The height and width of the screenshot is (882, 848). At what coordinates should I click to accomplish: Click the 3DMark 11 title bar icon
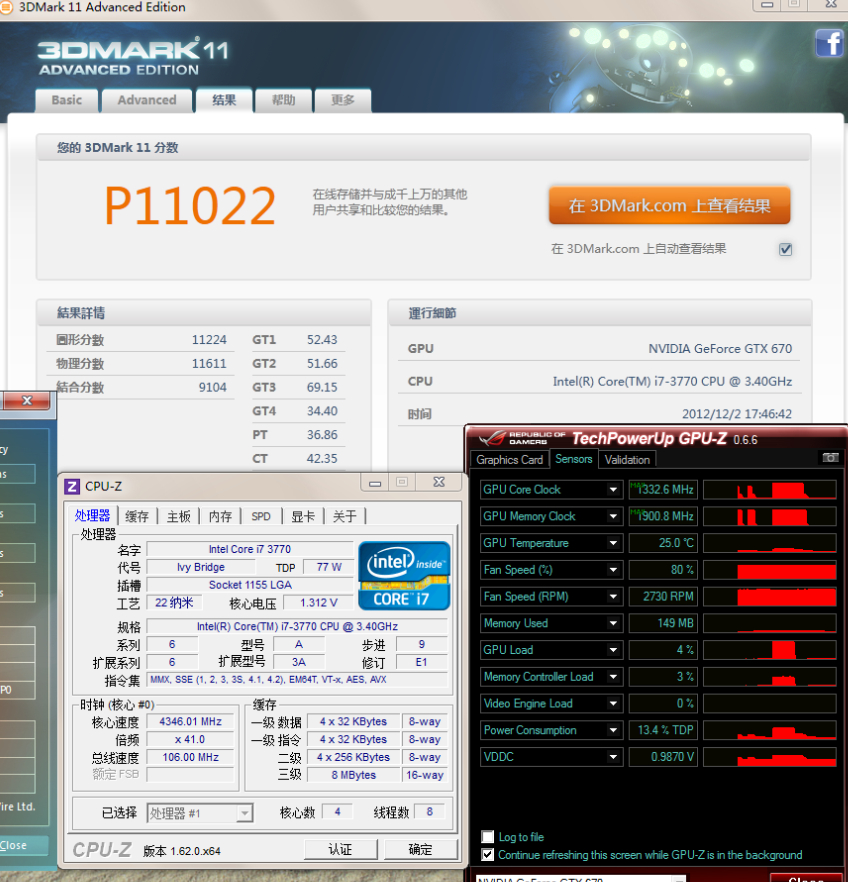tap(6, 7)
